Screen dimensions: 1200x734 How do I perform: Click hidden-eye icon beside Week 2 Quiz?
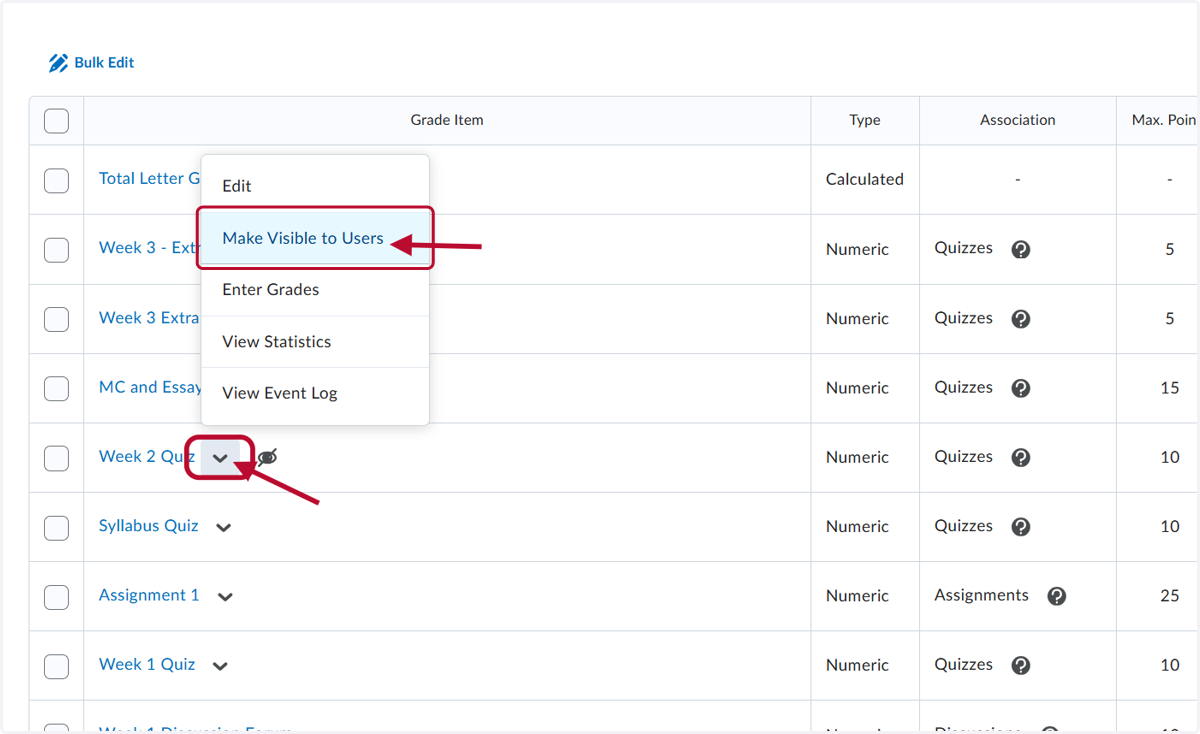[267, 457]
